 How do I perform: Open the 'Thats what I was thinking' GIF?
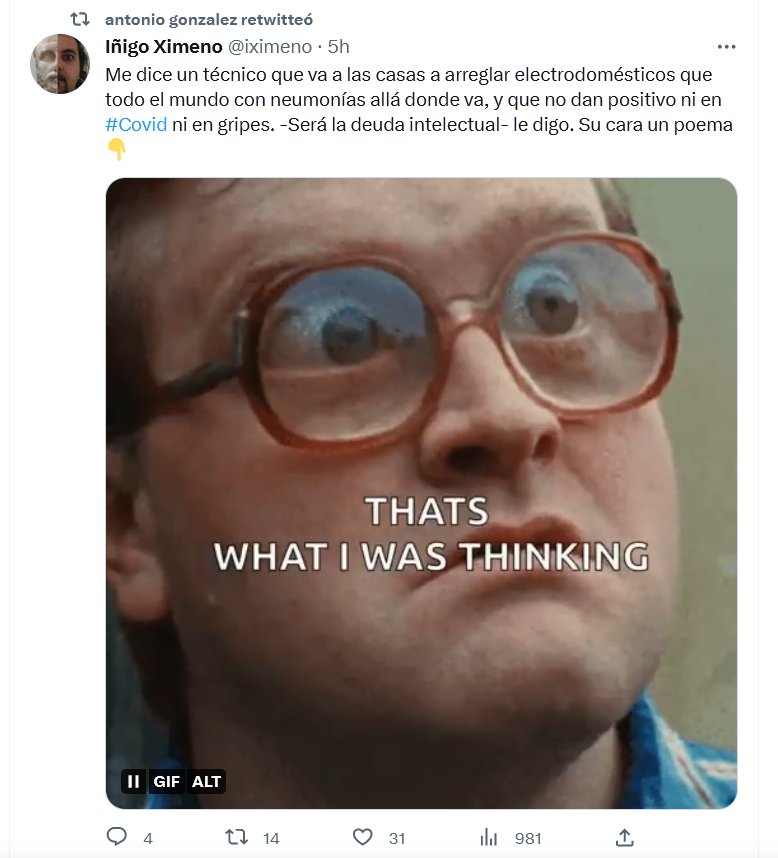pos(421,493)
